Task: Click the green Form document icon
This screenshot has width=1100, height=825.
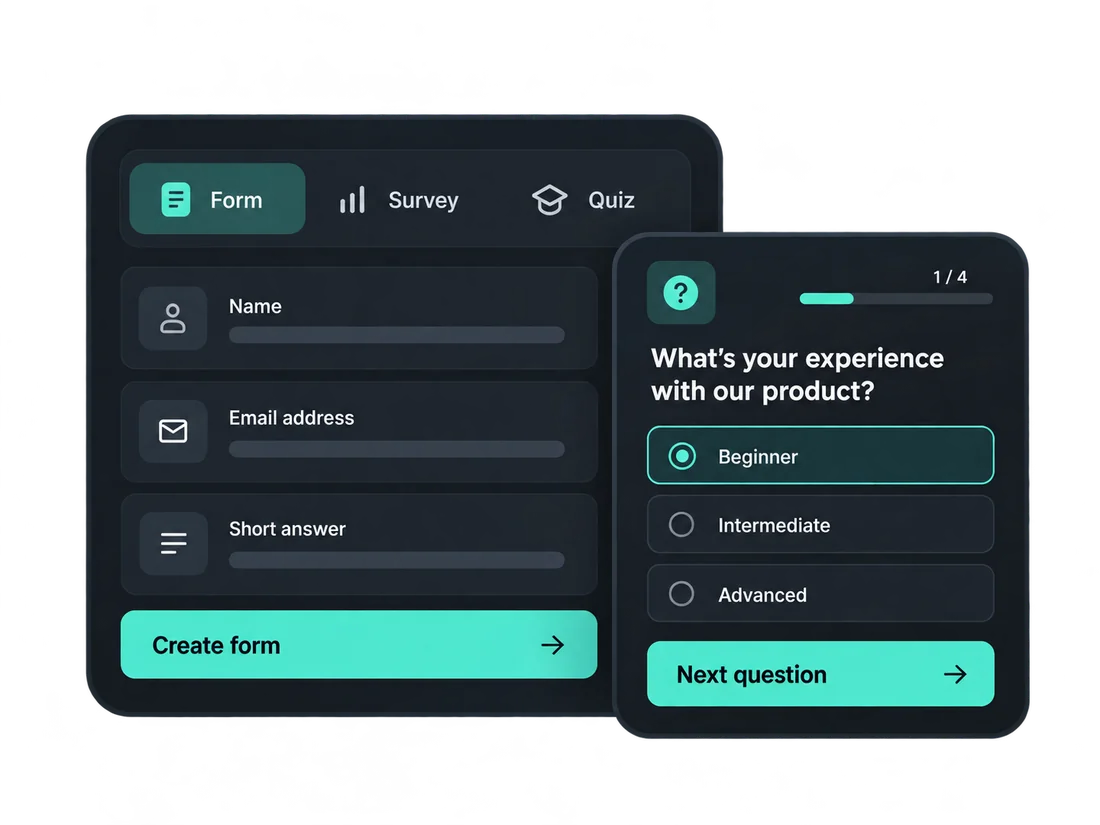Action: click(x=175, y=200)
